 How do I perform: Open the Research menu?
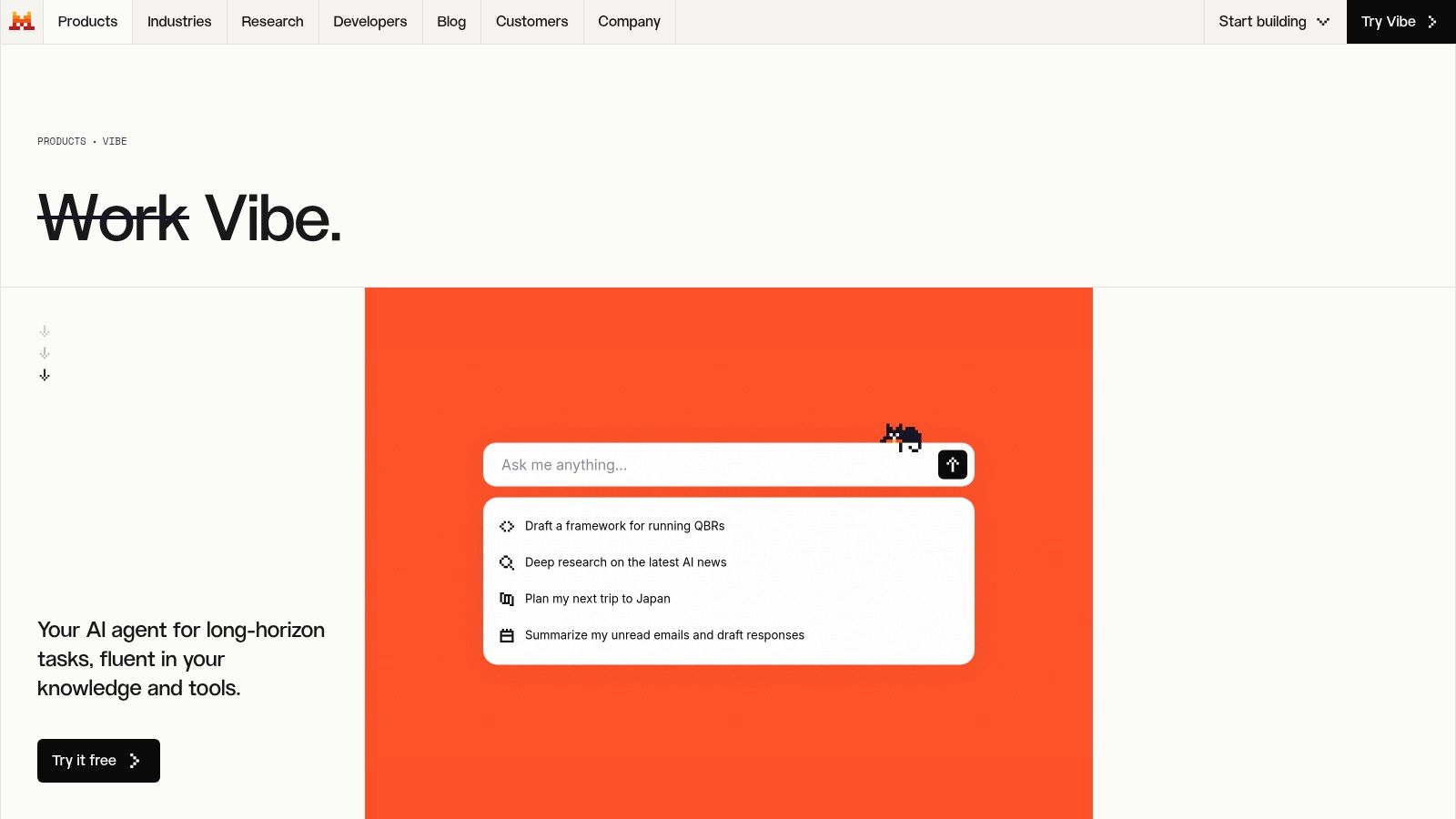(x=272, y=22)
